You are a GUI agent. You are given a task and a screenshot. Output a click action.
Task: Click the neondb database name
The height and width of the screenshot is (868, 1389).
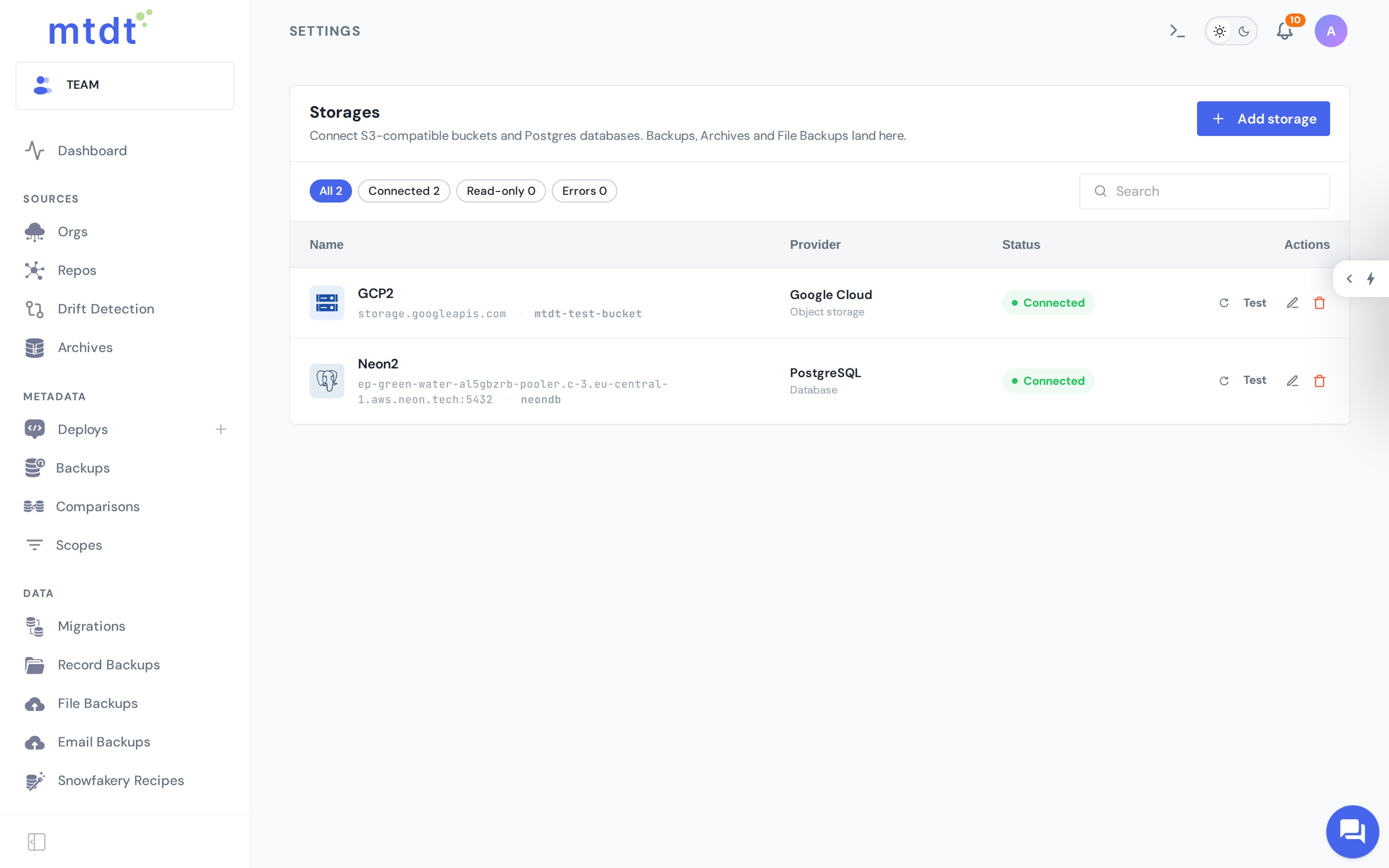pos(541,400)
